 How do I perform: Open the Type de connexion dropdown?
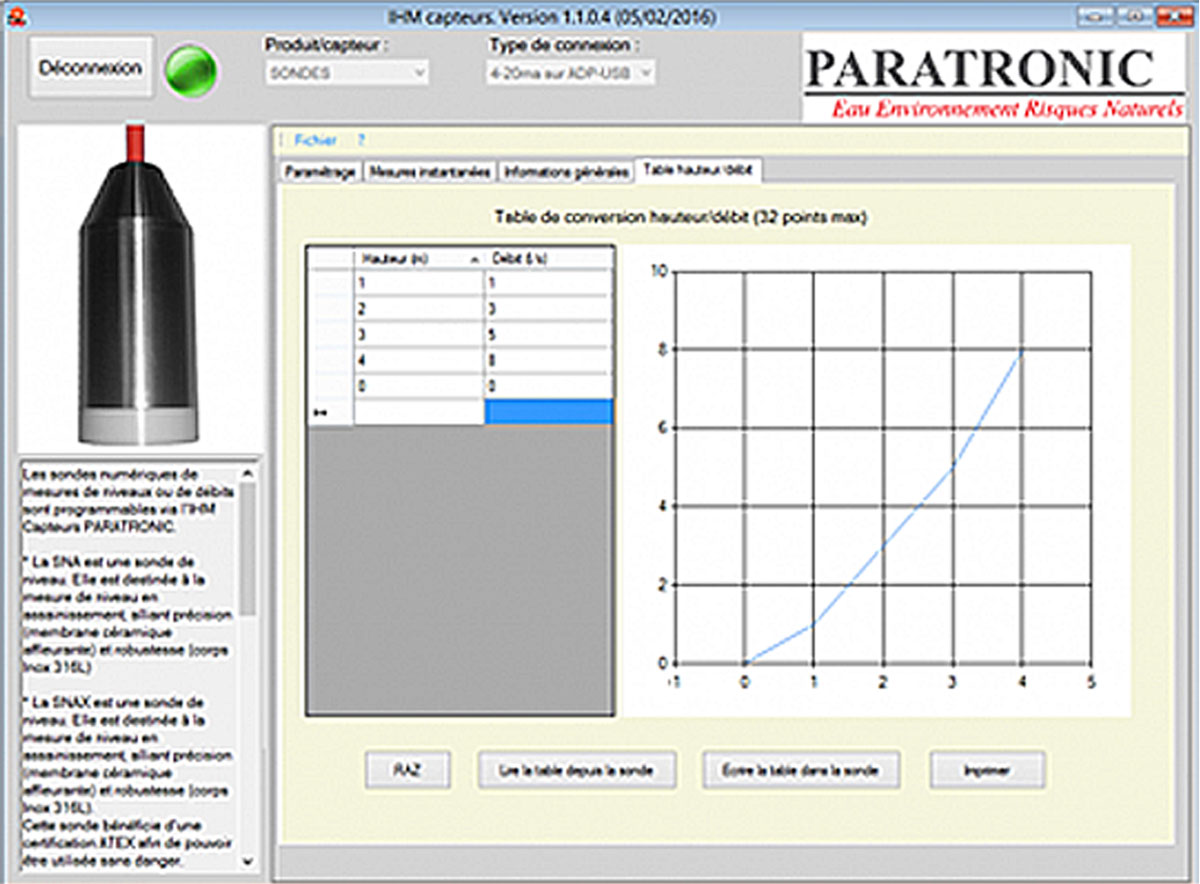(572, 72)
